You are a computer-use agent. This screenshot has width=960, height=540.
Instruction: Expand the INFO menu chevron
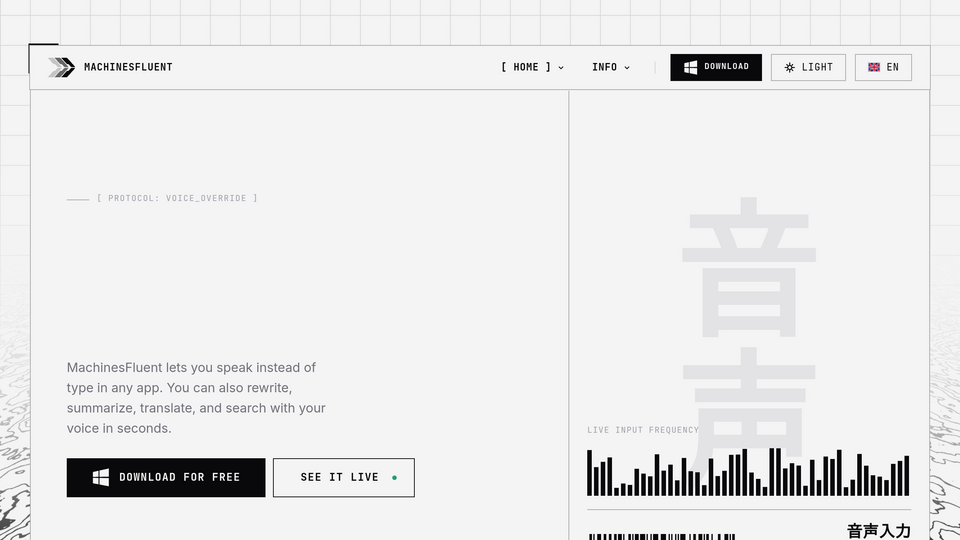[x=627, y=68]
